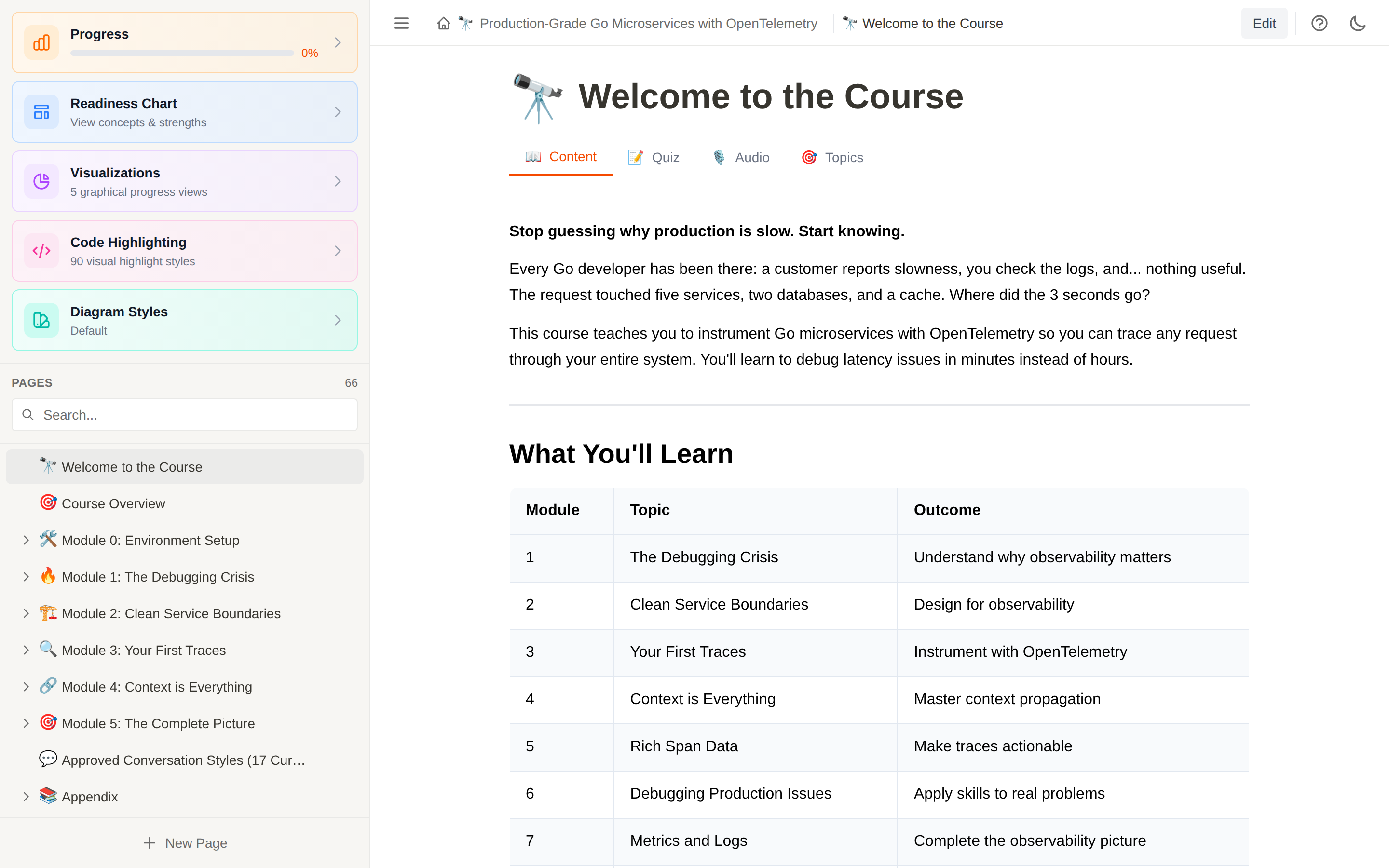The image size is (1389, 868).
Task: Go to home via house icon
Action: (443, 24)
